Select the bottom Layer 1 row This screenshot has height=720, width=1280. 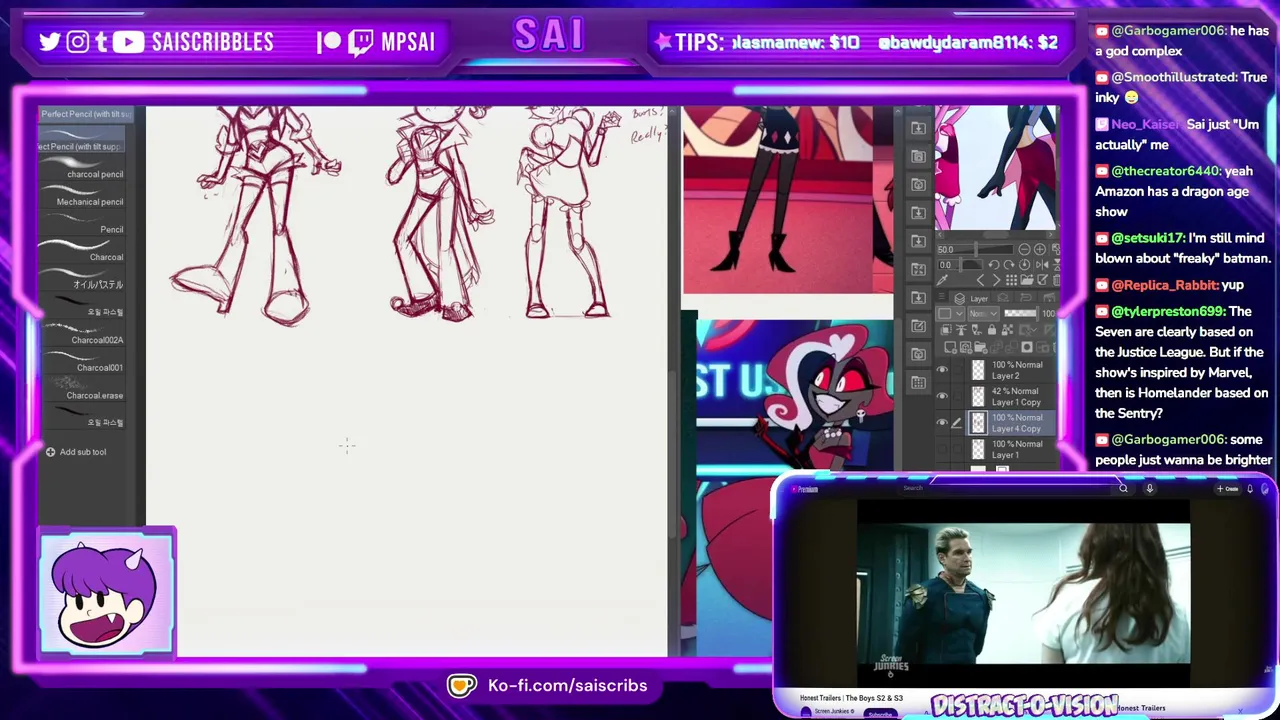[x=1009, y=449]
